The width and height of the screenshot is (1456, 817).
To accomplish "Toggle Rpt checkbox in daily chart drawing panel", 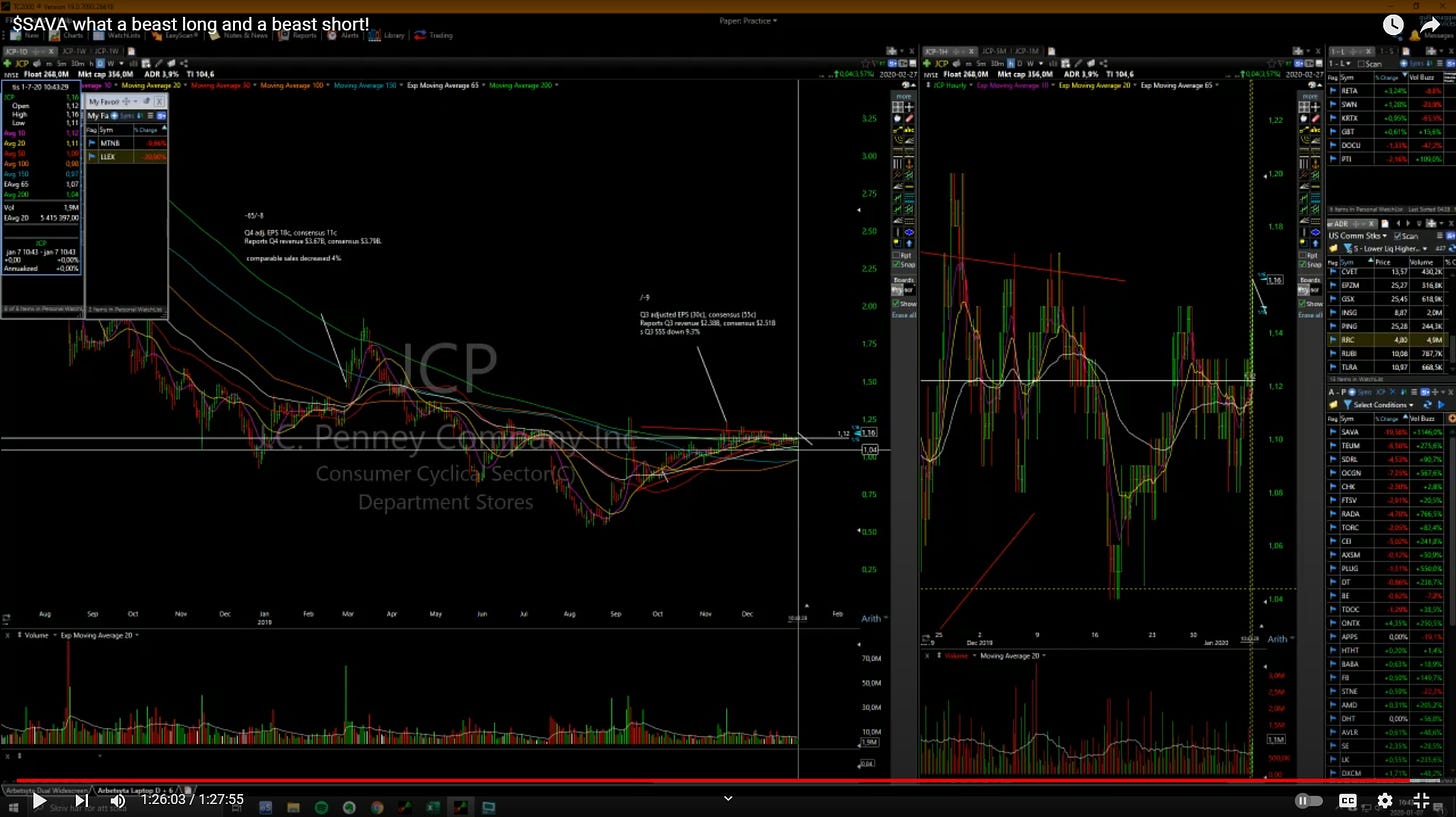I will [896, 255].
